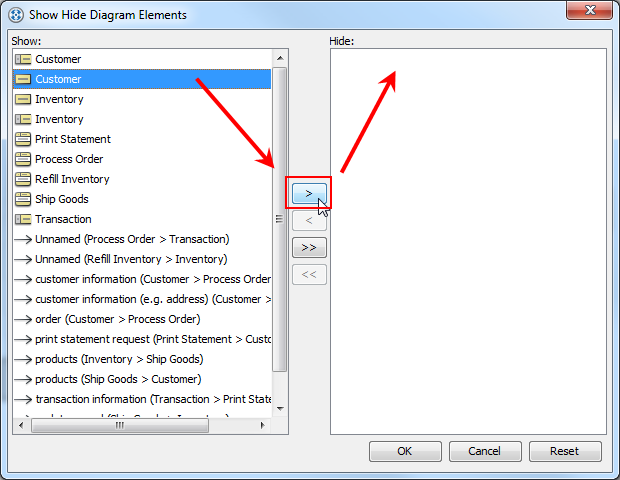The width and height of the screenshot is (620, 480).
Task: Click the entity icon next to Transaction
Action: coord(23,219)
